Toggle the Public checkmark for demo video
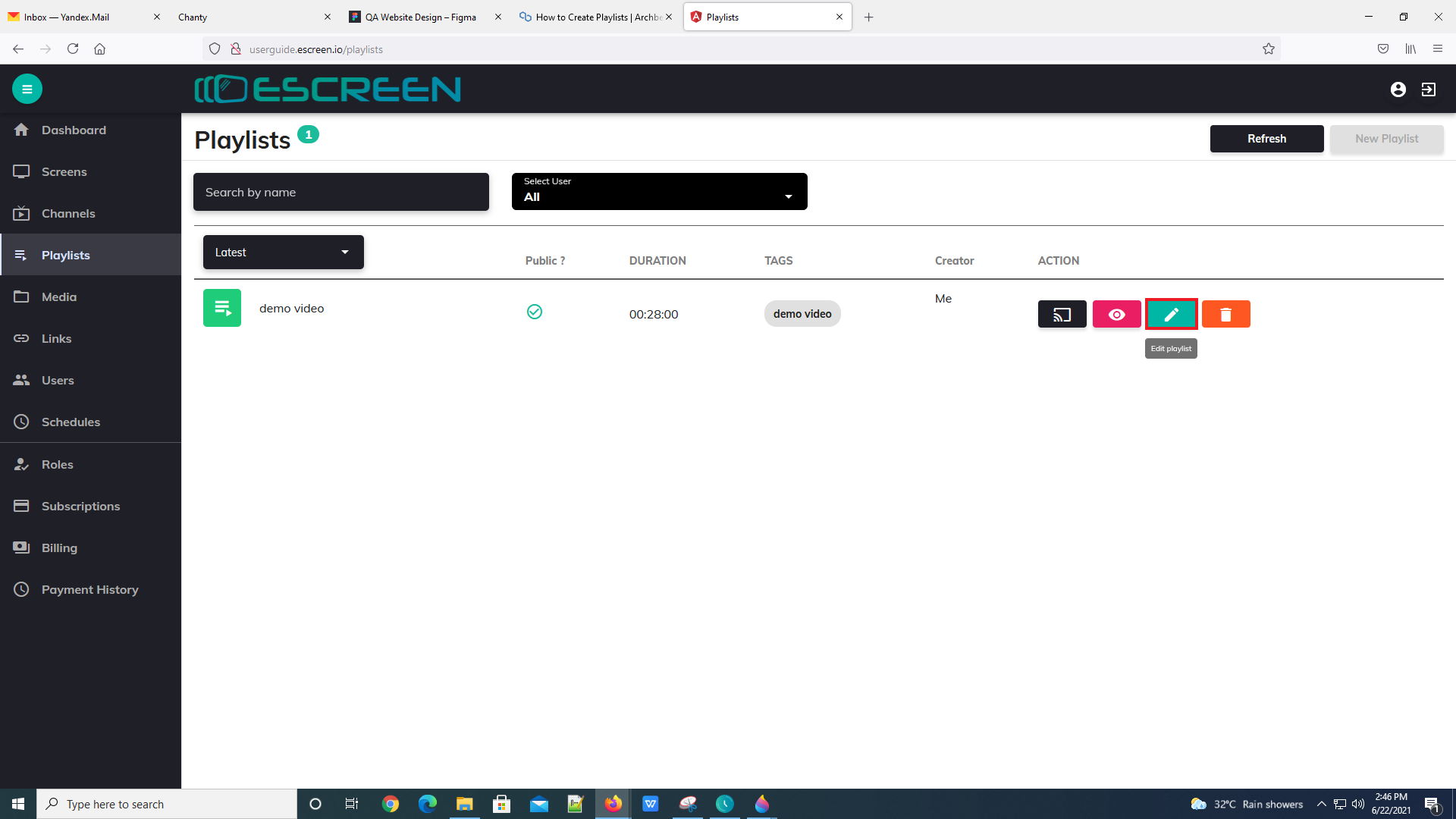The image size is (1456, 819). pyautogui.click(x=535, y=312)
